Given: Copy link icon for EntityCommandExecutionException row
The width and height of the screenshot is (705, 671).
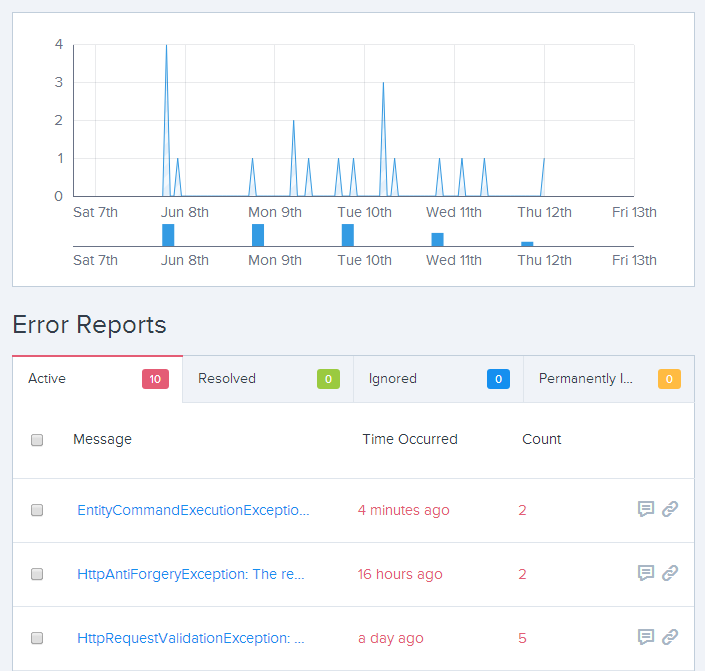Looking at the screenshot, I should [669, 509].
